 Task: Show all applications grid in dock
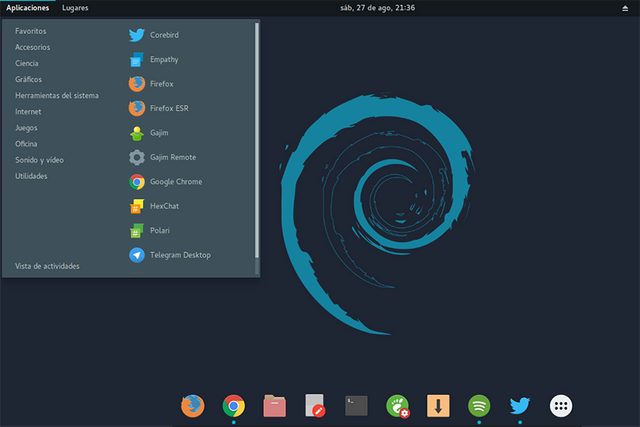pos(561,405)
